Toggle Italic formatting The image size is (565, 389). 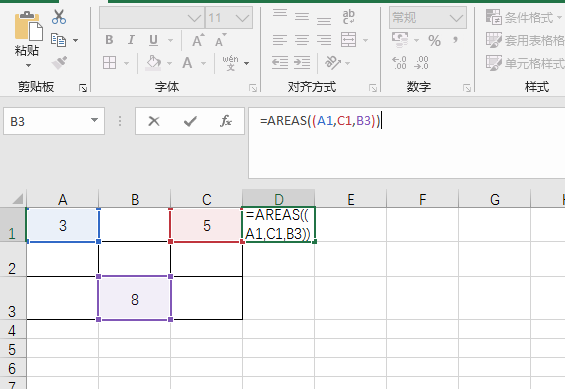coord(131,40)
